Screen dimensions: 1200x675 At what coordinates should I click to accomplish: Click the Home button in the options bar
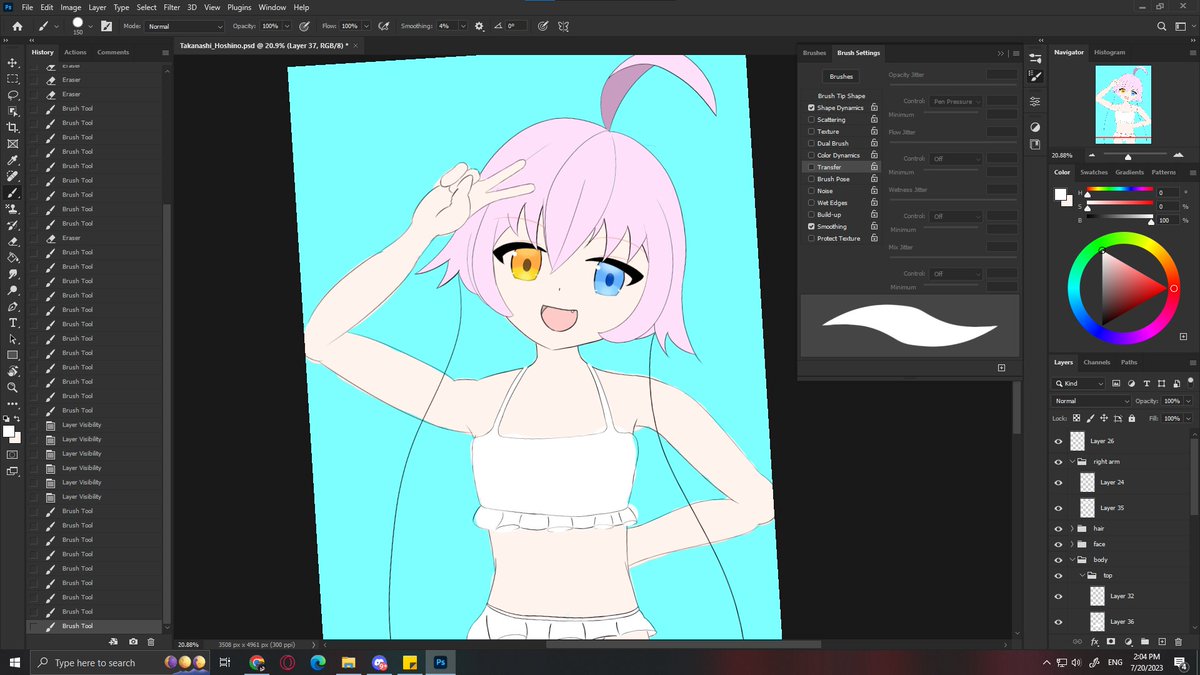17,26
